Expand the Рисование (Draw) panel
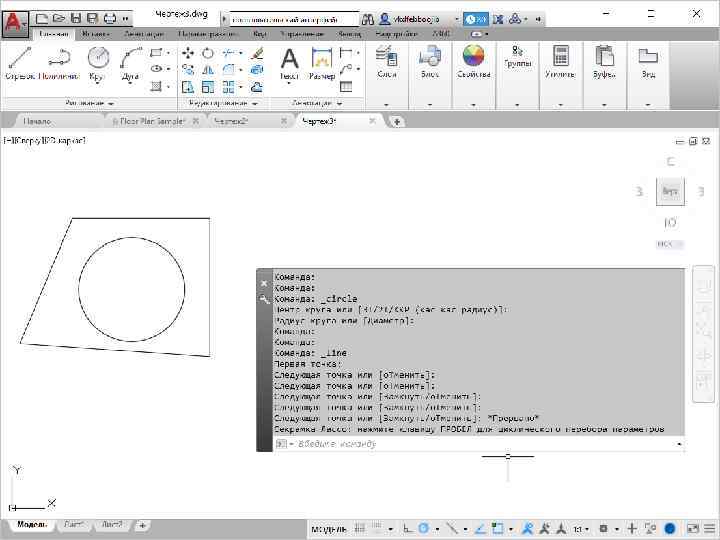This screenshot has height=540, width=720. click(x=89, y=103)
